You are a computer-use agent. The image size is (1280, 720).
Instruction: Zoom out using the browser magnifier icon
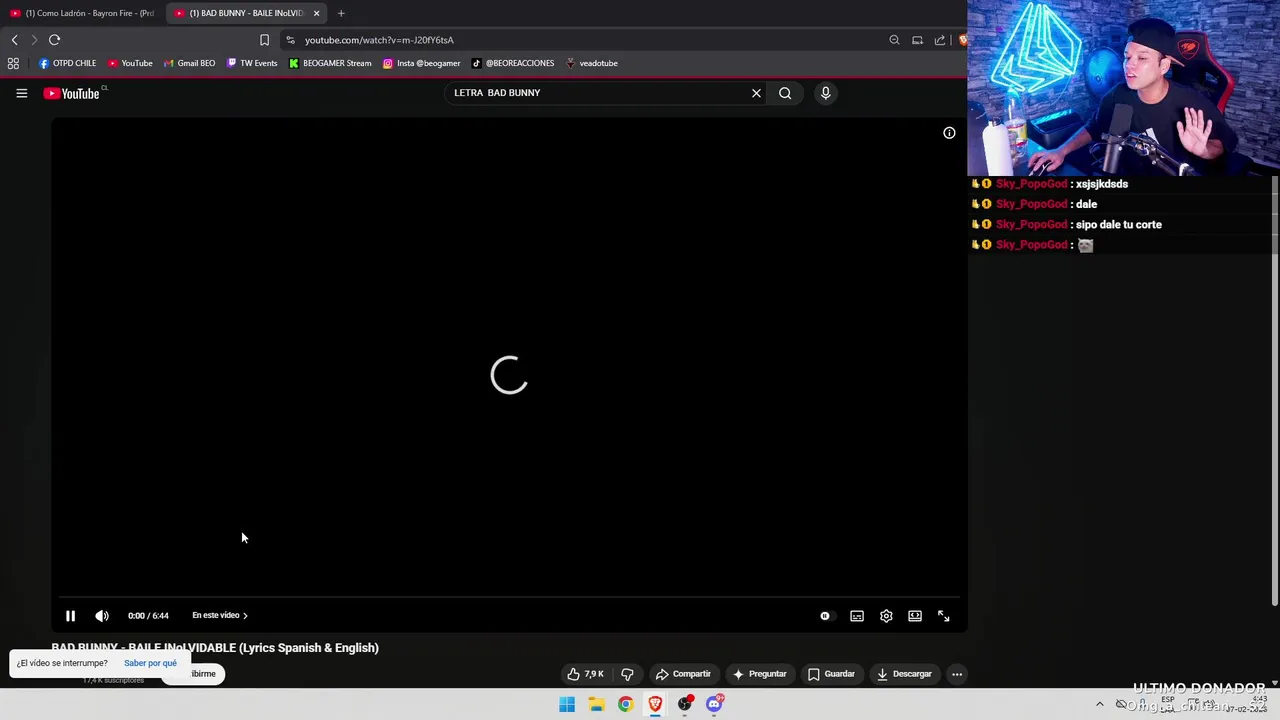point(894,40)
